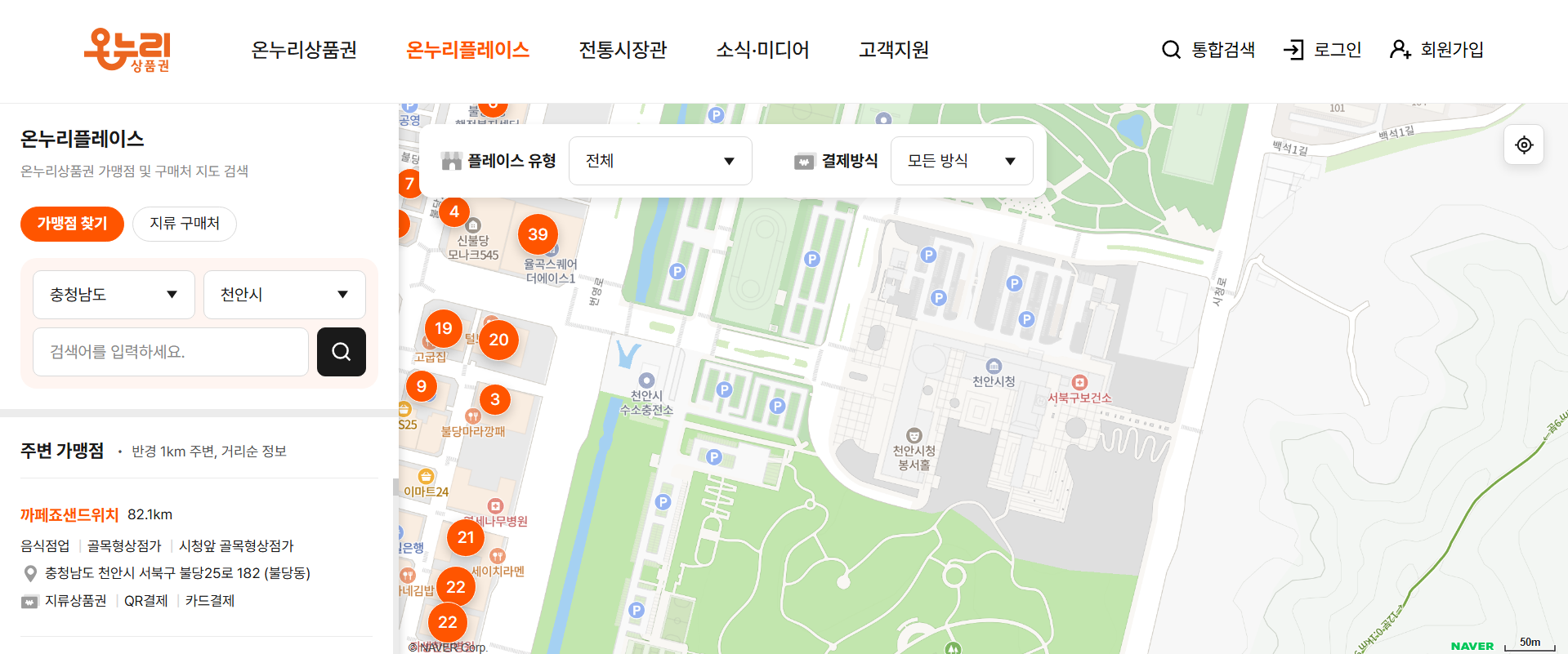Open the 전통시장관 menu

point(623,50)
